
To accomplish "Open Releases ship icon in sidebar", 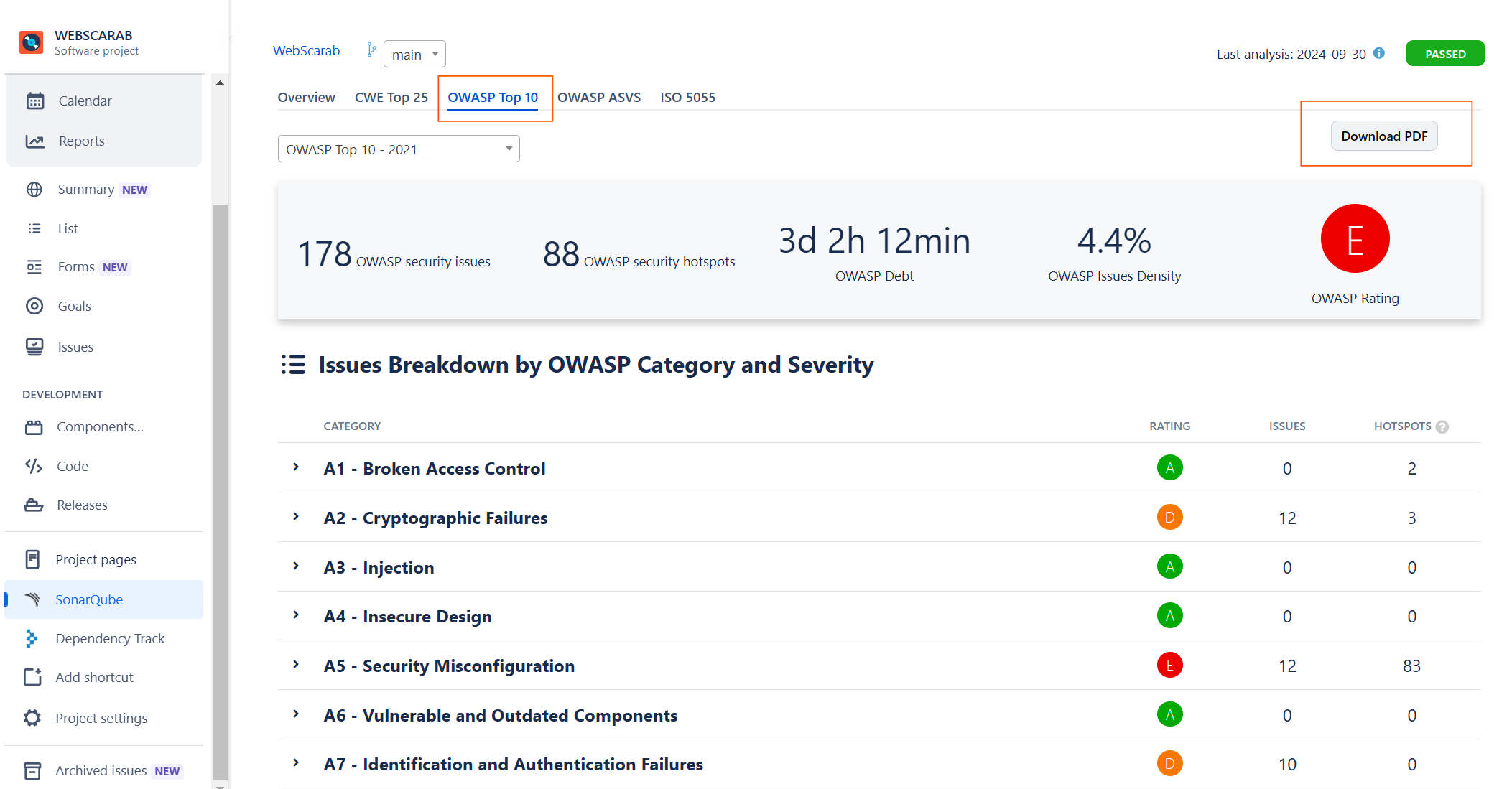I will coord(34,505).
